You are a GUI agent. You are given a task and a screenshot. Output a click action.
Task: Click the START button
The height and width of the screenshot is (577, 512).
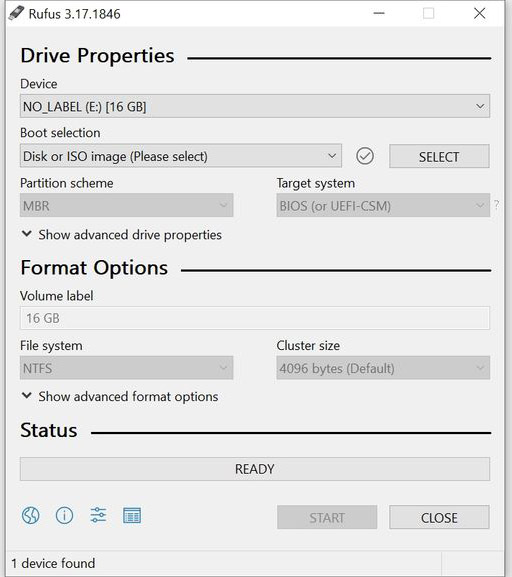tap(327, 517)
